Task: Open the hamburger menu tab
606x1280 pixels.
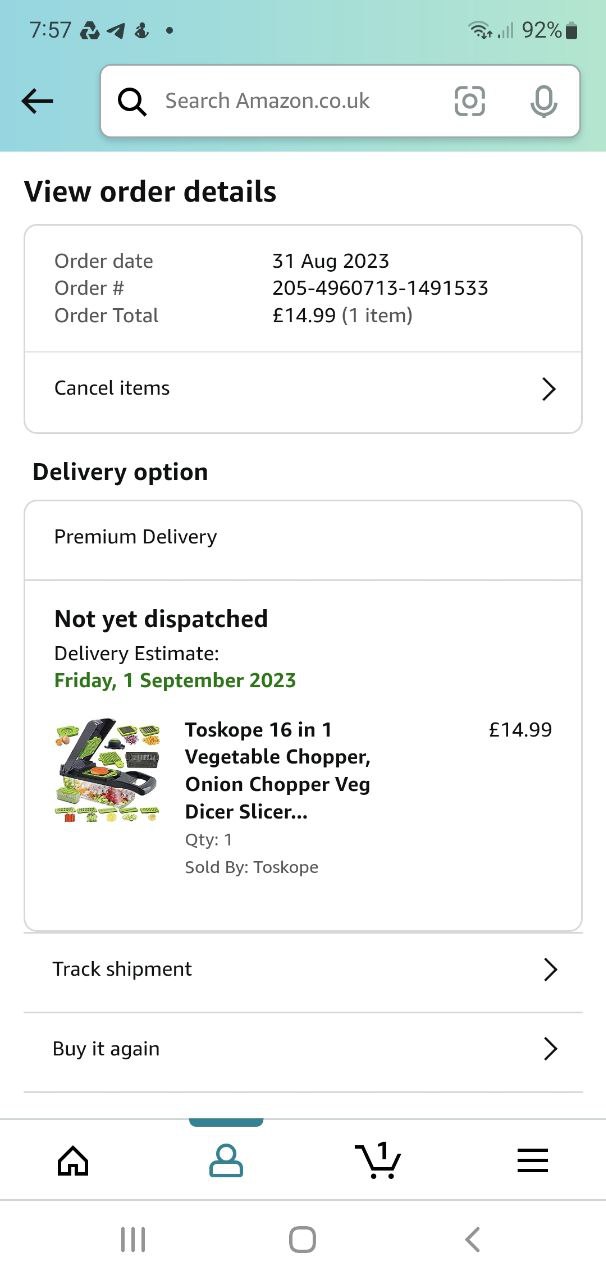Action: pos(532,1160)
